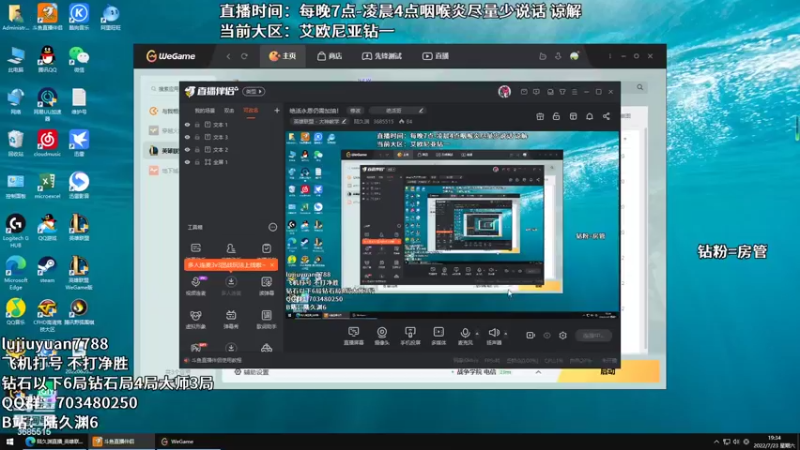Click the person-shaped toolbox icon
Image resolution: width=800 pixels, height=450 pixels.
[x=231, y=248]
